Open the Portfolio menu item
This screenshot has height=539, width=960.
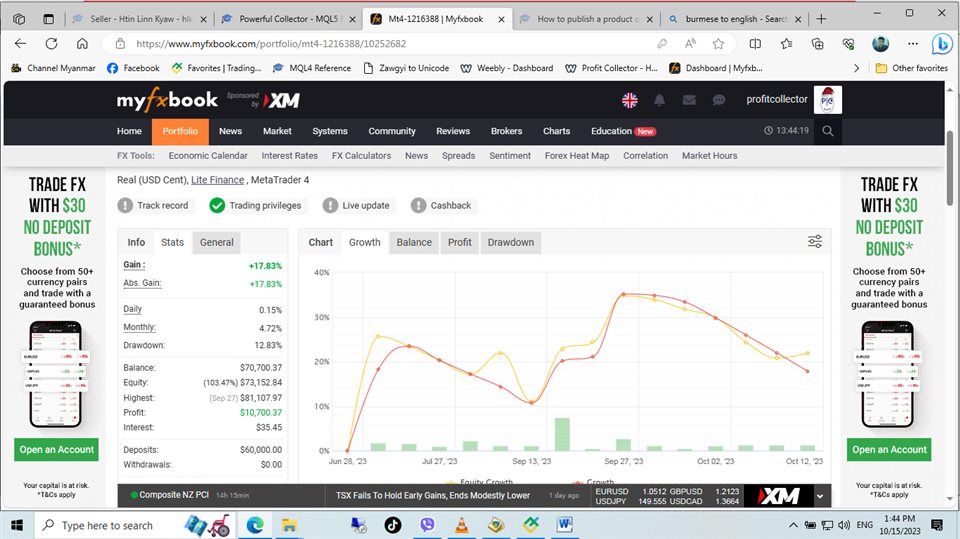point(180,131)
